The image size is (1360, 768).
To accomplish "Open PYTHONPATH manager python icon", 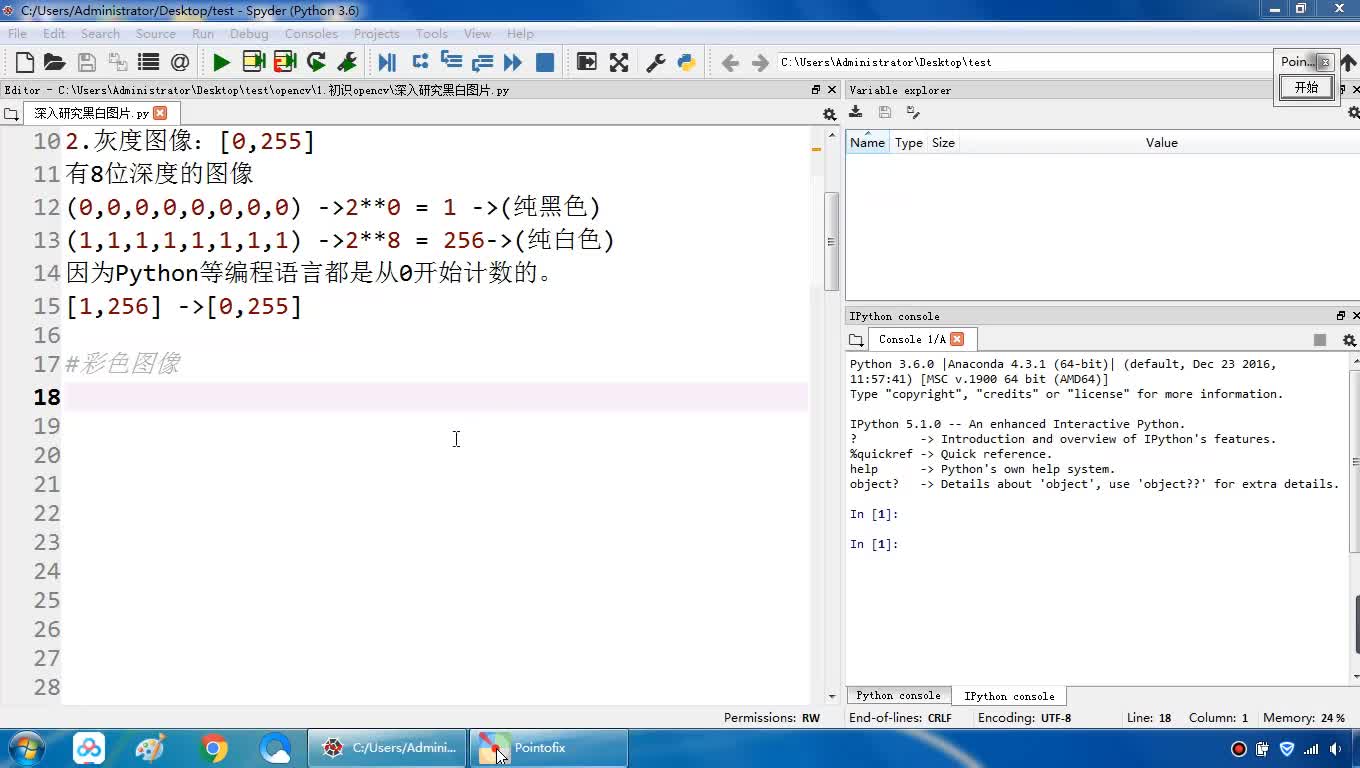I will click(686, 62).
